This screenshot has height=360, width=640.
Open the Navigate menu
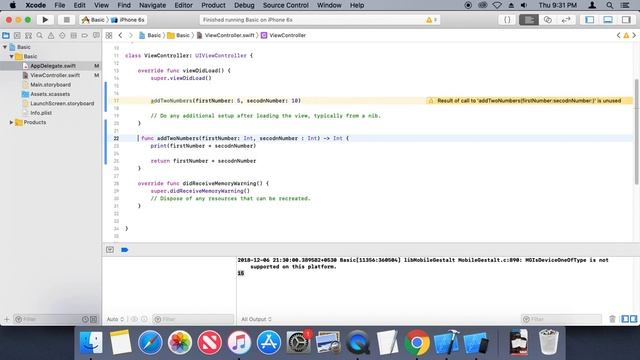click(x=152, y=5)
